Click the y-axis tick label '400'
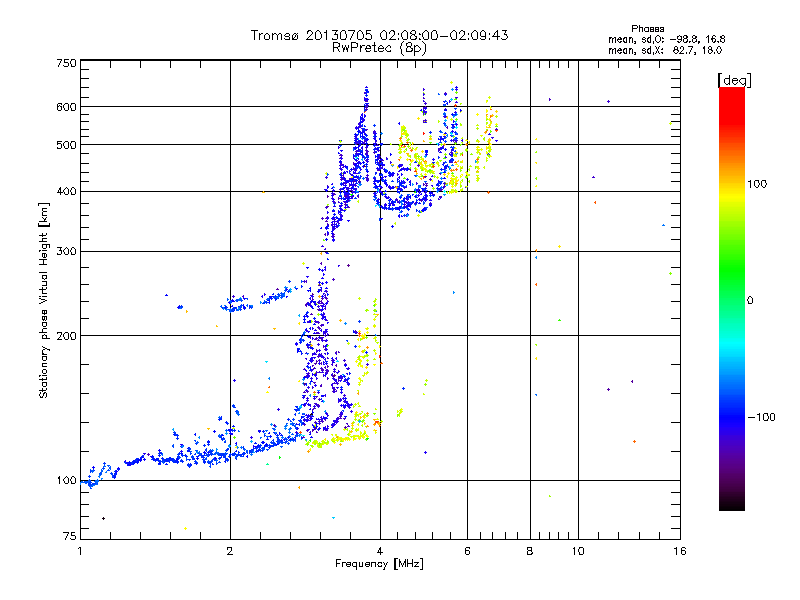This screenshot has height=600, width=800. (x=66, y=191)
